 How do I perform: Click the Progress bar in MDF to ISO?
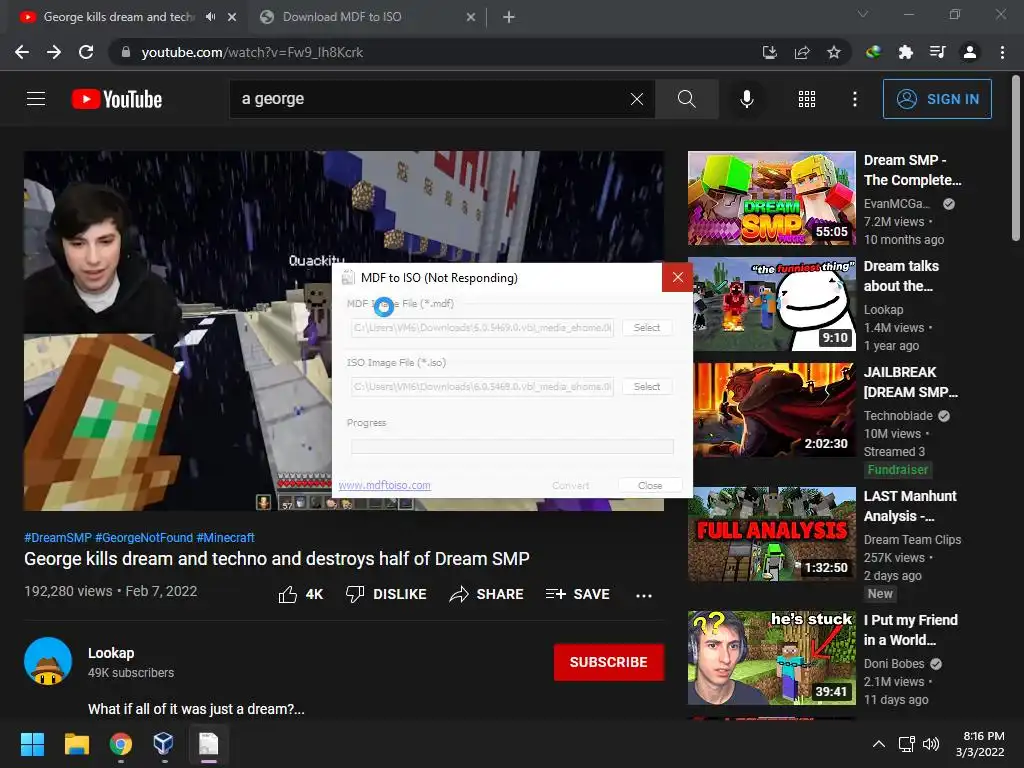click(512, 446)
